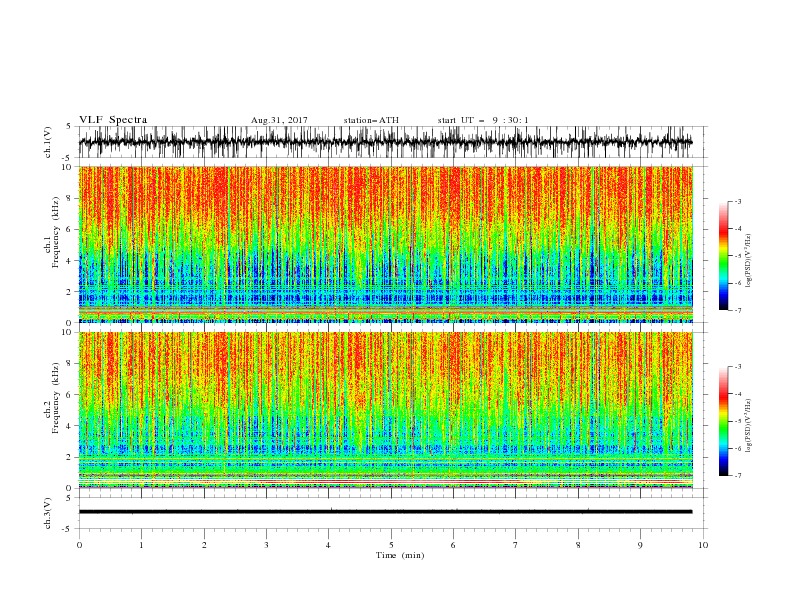This screenshot has width=792, height=612.
Task: Click time axis tick label '0'
Action: coord(79,545)
